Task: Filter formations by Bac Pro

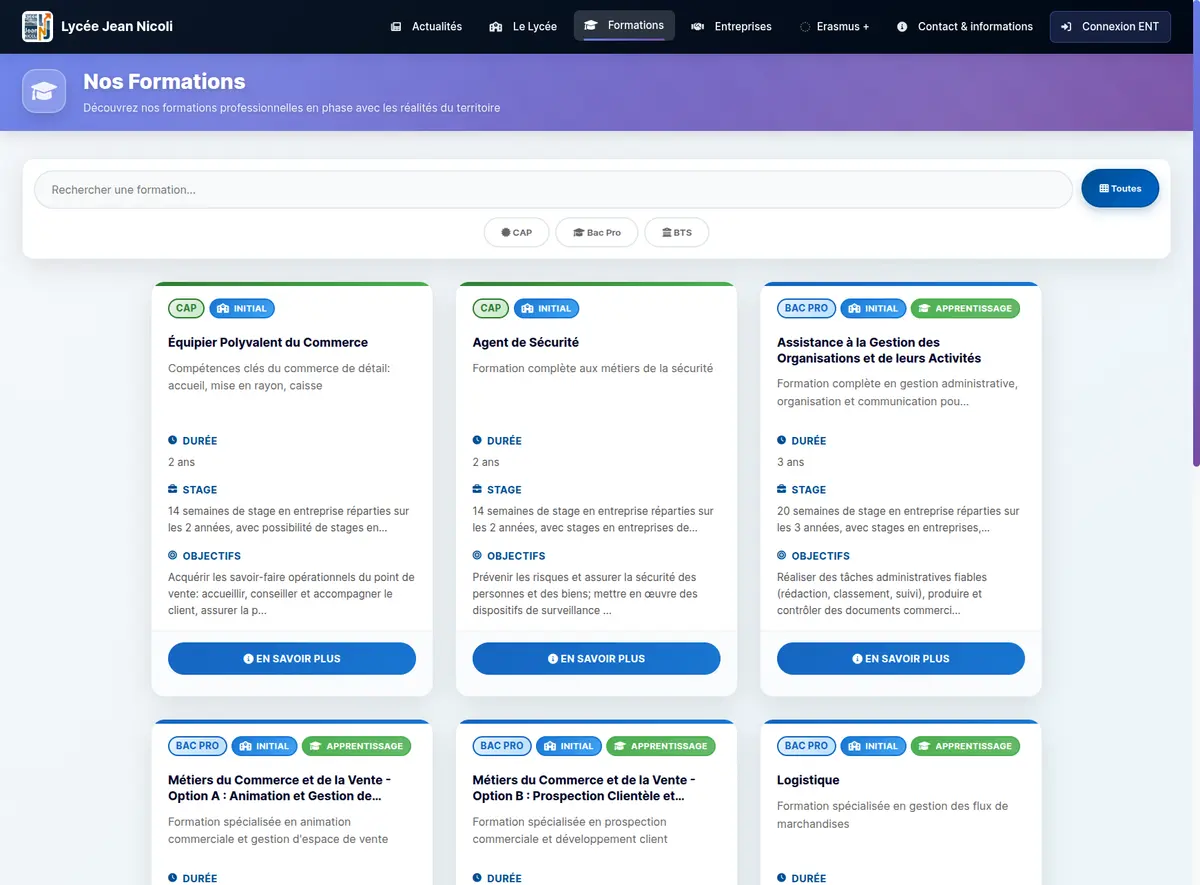Action: [x=596, y=232]
